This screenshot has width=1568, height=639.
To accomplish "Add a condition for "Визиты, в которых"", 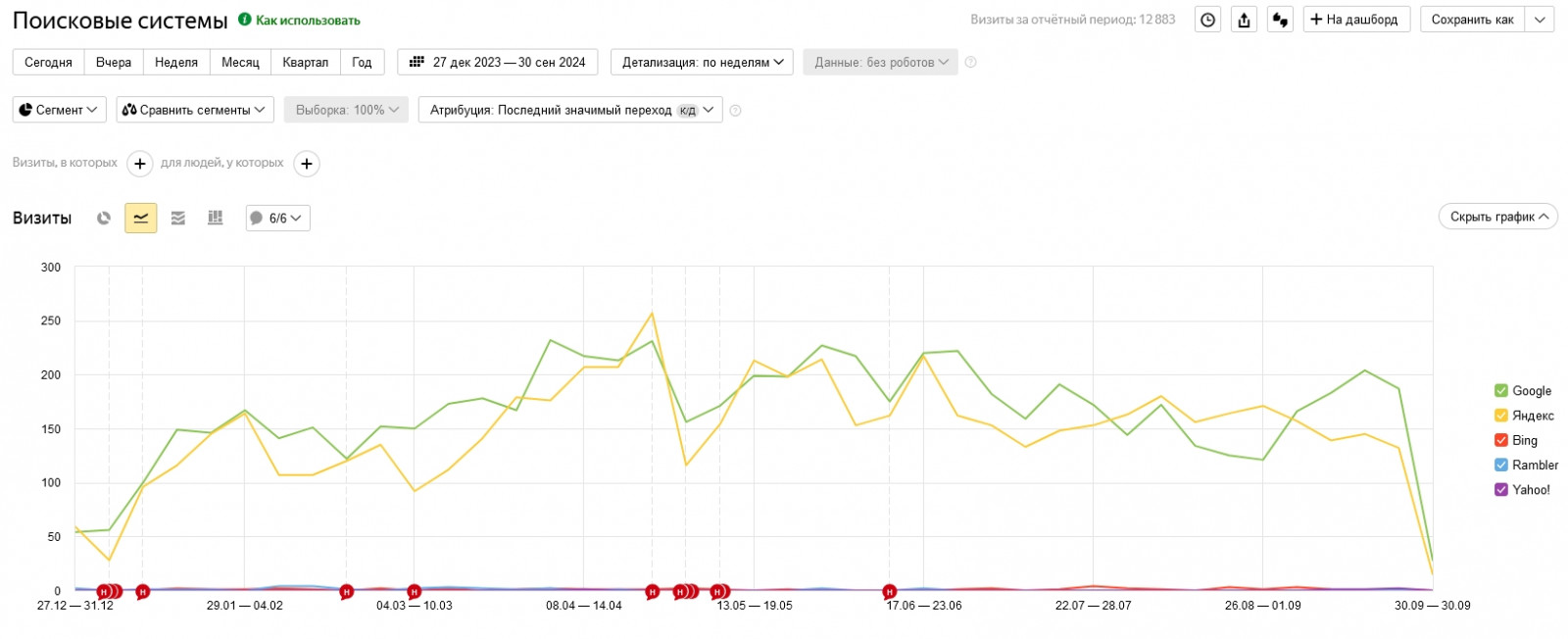I will (x=140, y=164).
